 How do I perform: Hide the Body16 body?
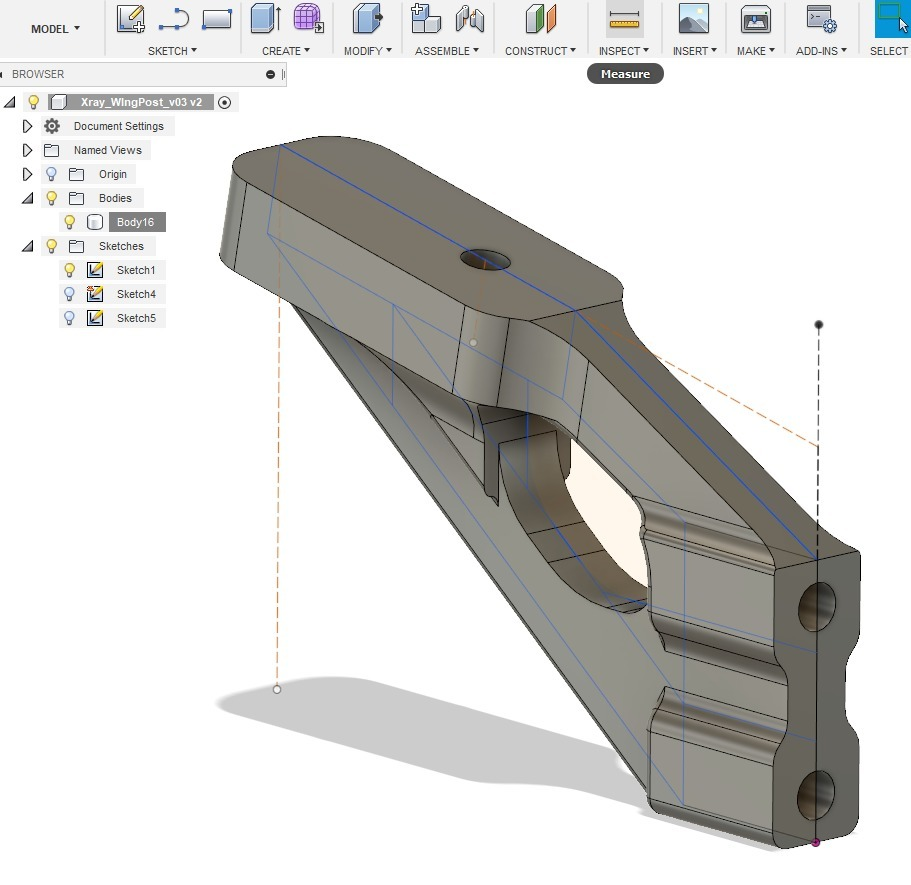point(67,222)
